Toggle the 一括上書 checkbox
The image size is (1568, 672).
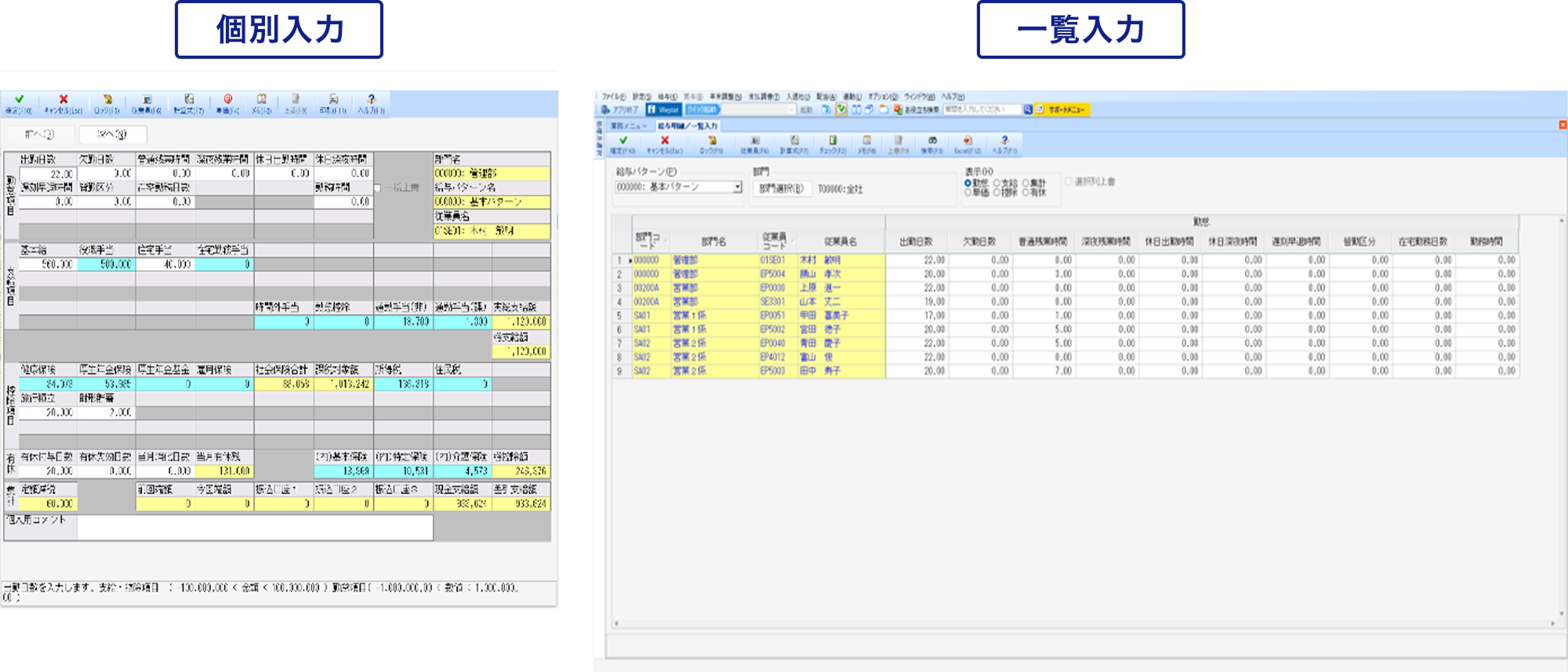coord(378,188)
